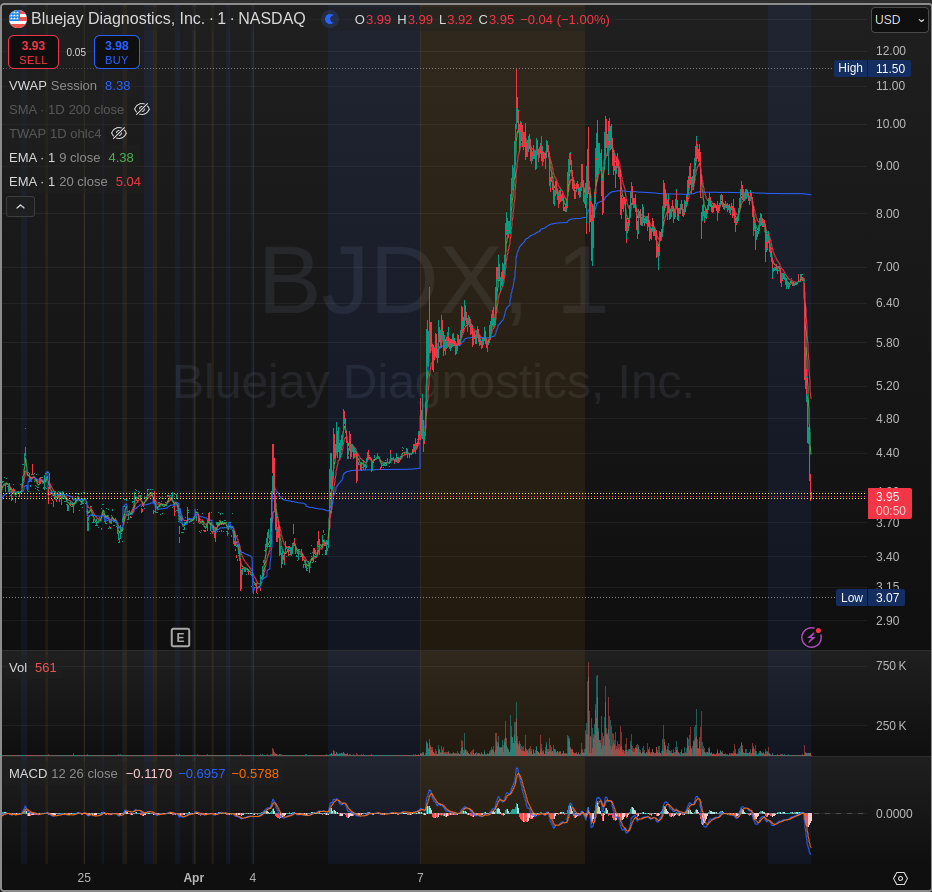Image resolution: width=932 pixels, height=892 pixels.
Task: Show the hidden TWAP indicator
Action: tap(119, 133)
